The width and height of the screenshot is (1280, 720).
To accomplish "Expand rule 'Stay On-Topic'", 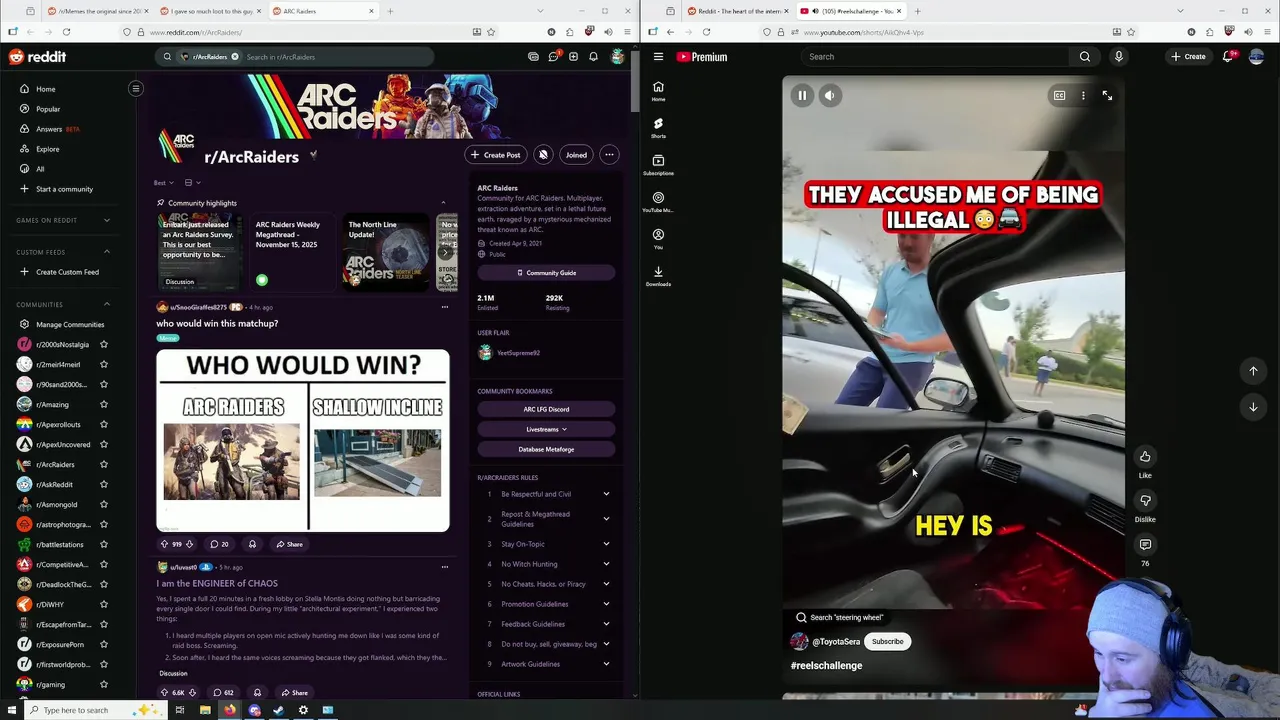I will (606, 544).
